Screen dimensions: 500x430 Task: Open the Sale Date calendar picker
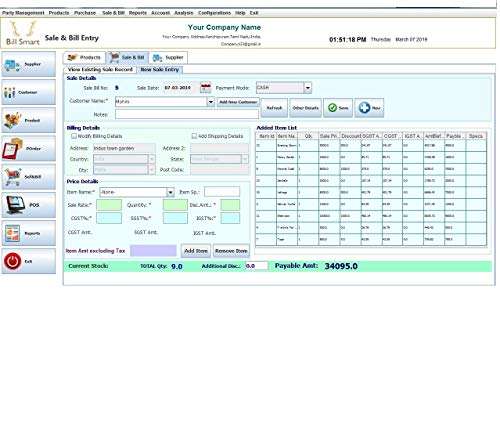tap(205, 88)
